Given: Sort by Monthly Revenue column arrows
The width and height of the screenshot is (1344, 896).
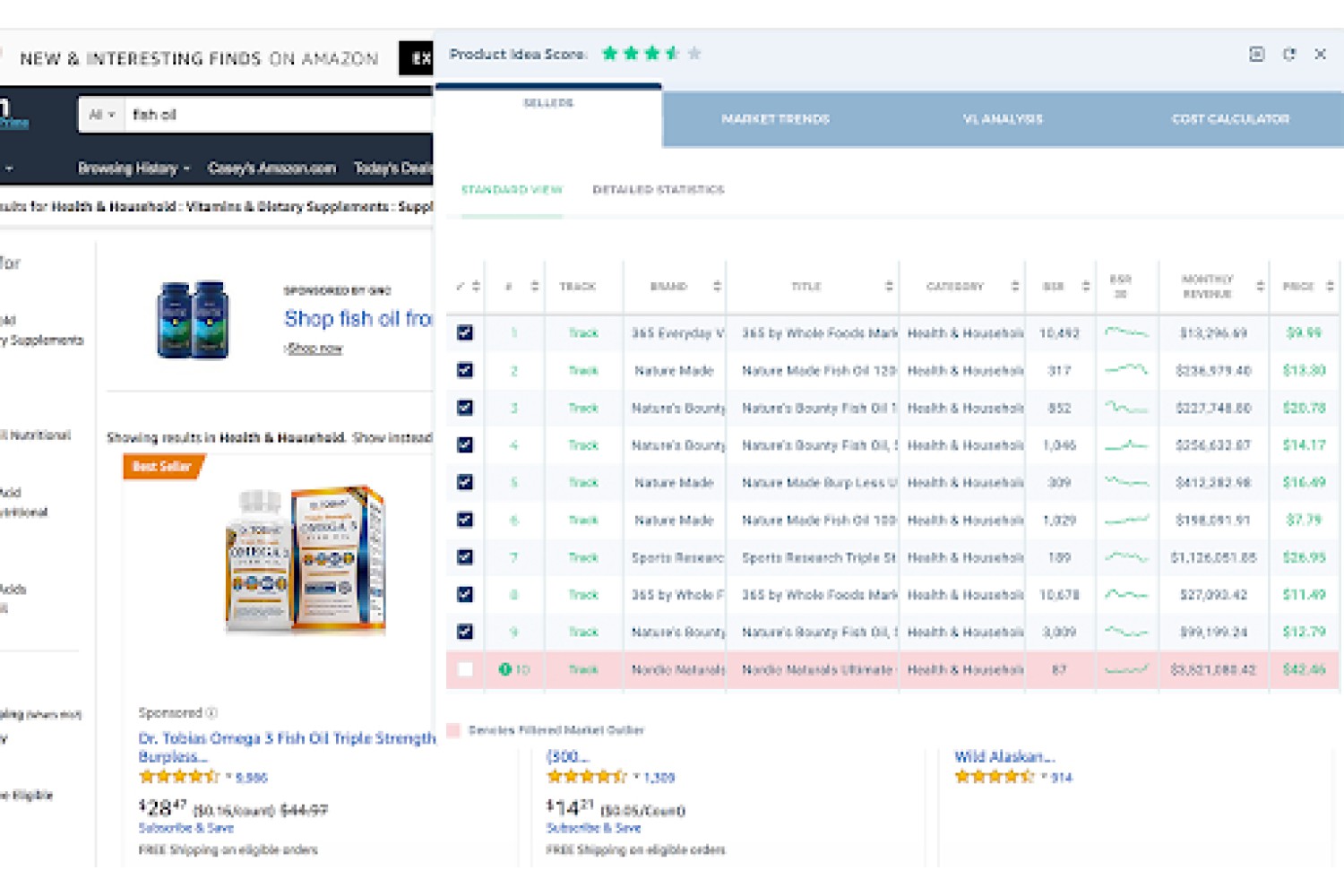Looking at the screenshot, I should tap(1260, 287).
